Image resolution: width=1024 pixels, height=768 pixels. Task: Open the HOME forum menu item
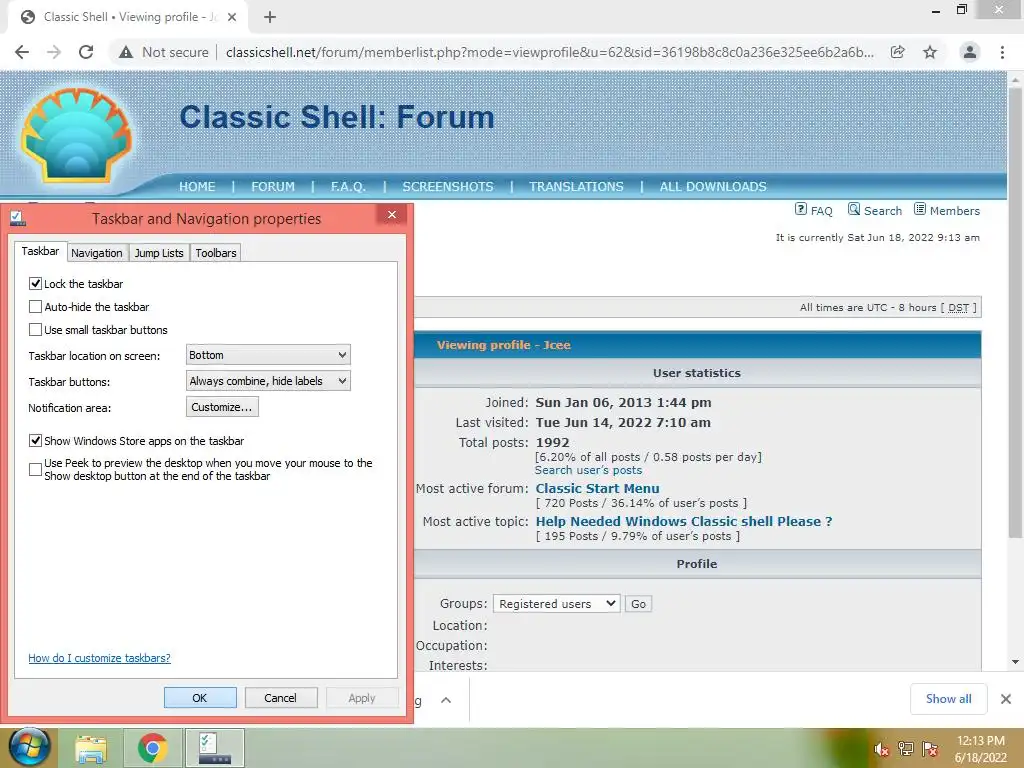click(x=197, y=186)
